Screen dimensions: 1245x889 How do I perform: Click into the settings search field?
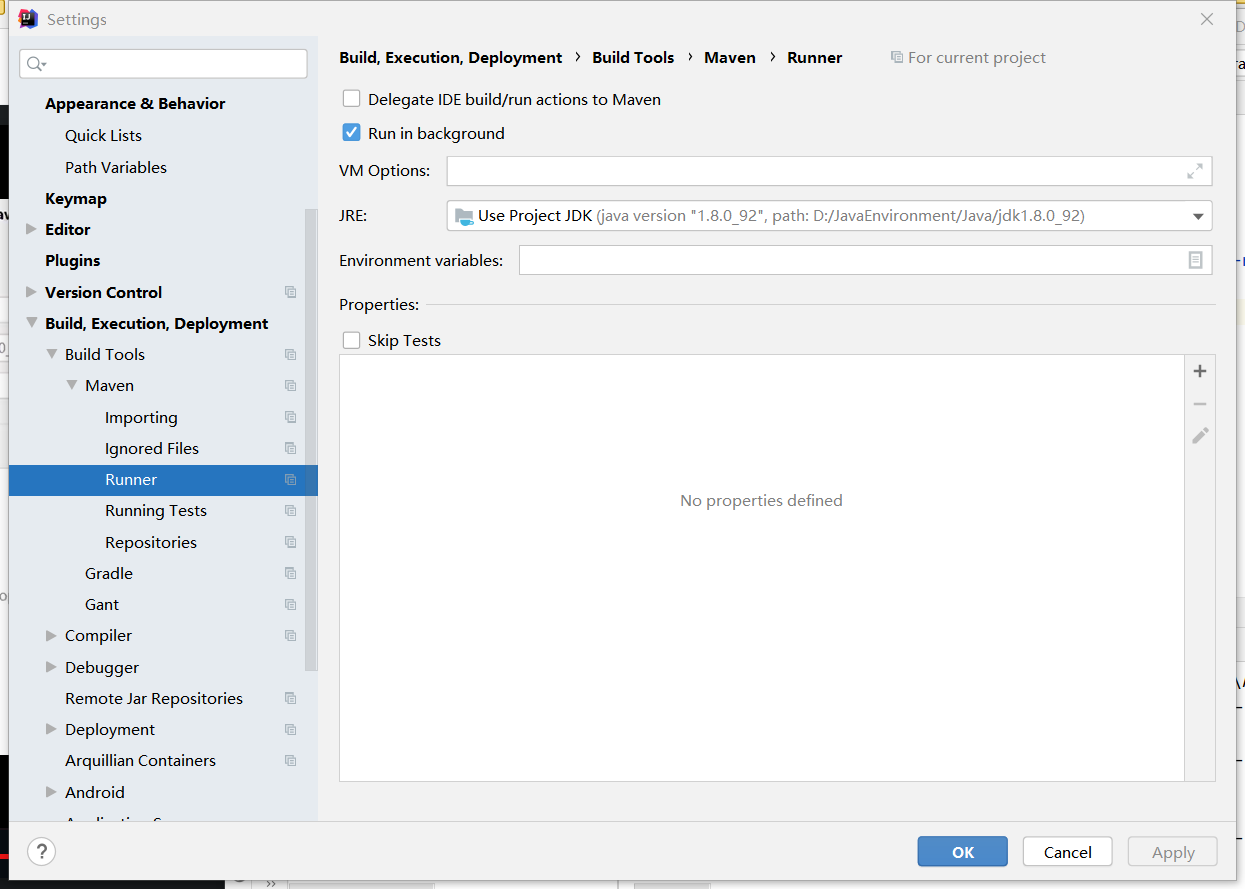coord(163,64)
